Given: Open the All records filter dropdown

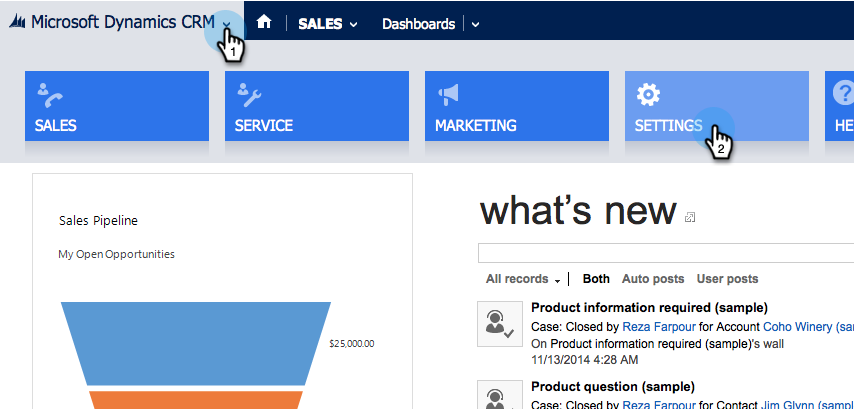Looking at the screenshot, I should [522, 279].
